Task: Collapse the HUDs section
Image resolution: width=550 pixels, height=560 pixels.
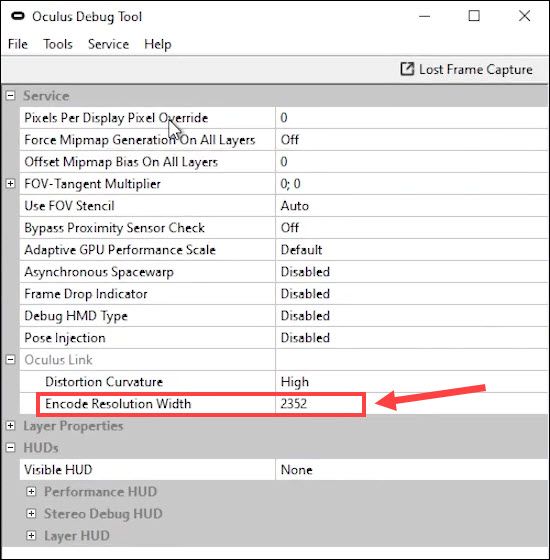Action: (11, 448)
